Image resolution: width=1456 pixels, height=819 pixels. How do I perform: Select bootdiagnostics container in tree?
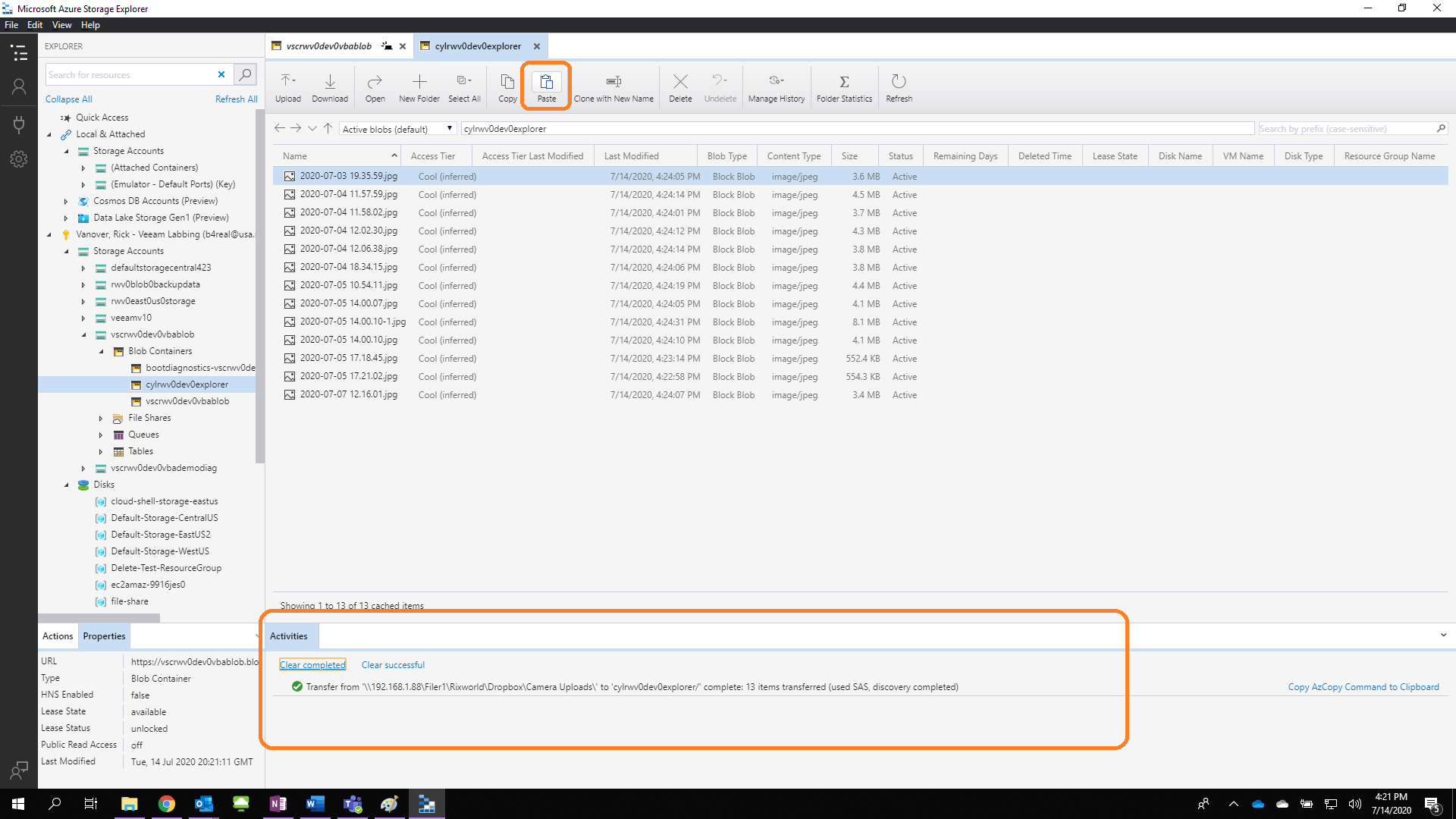(200, 368)
